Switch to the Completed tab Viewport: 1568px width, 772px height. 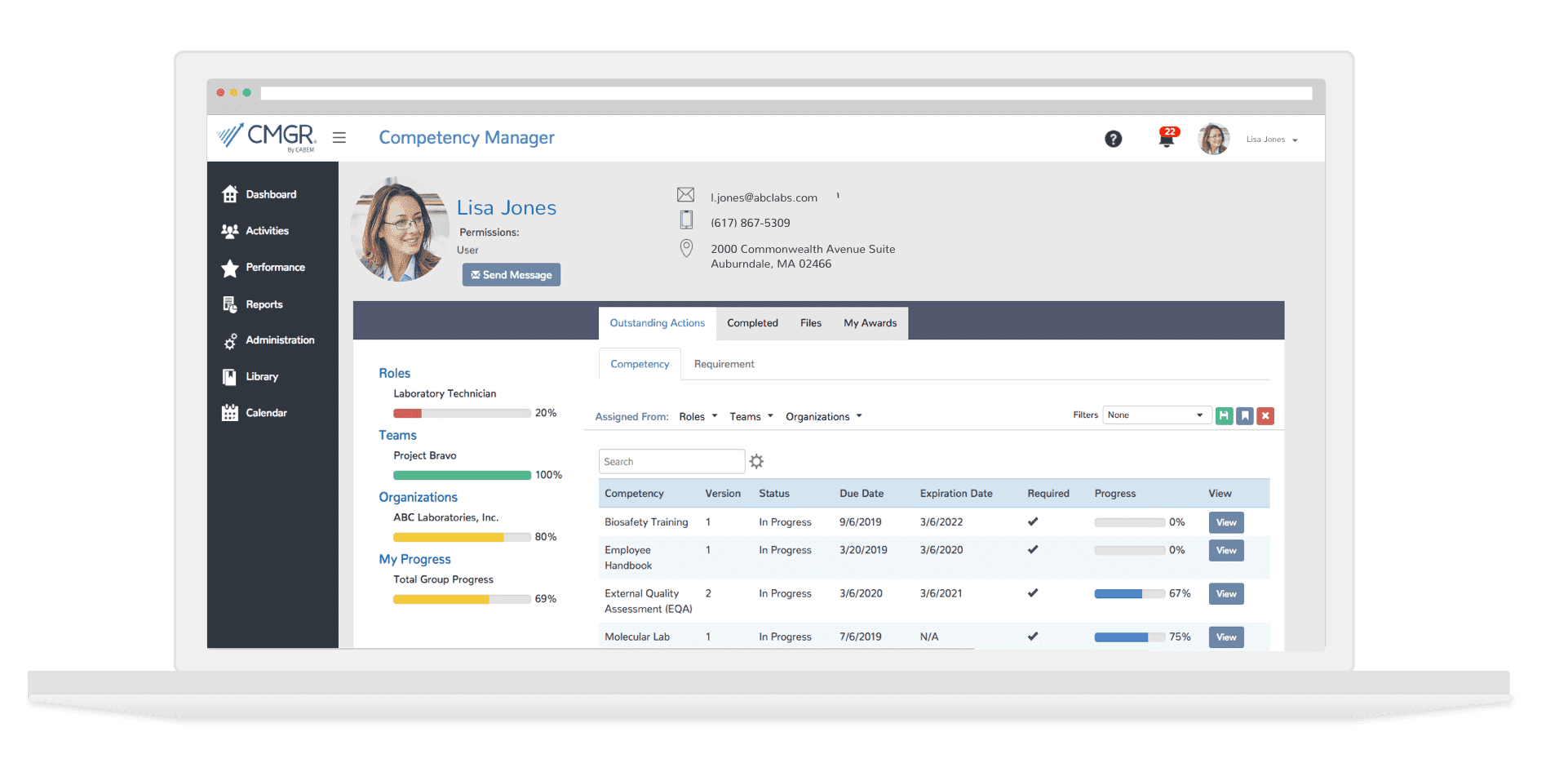pos(751,322)
